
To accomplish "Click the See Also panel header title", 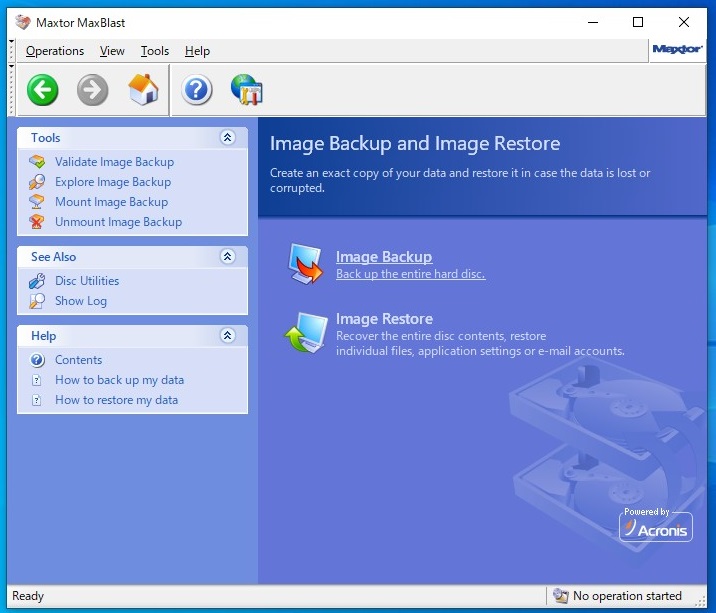I will [53, 257].
